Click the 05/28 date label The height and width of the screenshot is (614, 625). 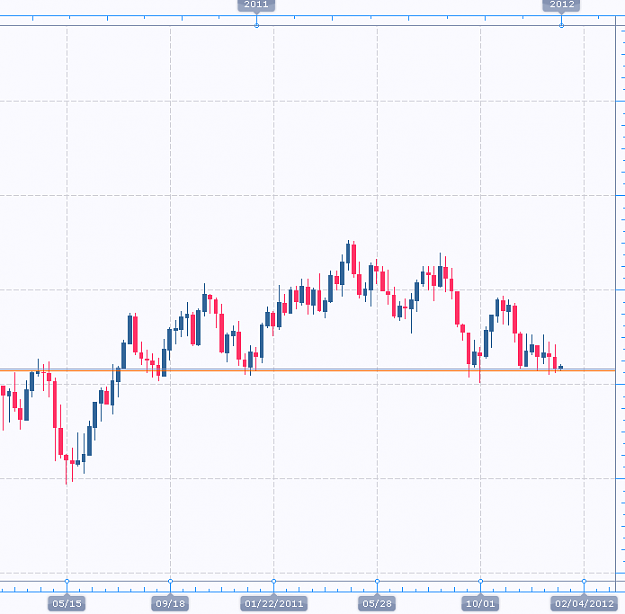tap(377, 603)
